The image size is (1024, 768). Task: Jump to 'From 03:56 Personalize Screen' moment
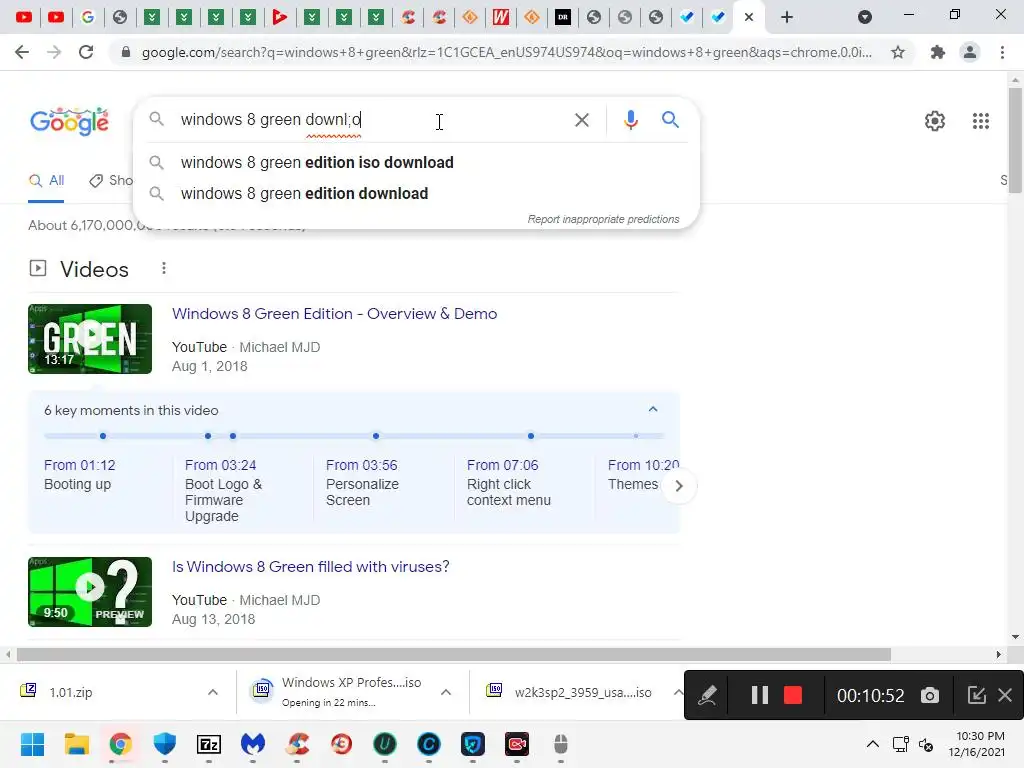(x=362, y=483)
